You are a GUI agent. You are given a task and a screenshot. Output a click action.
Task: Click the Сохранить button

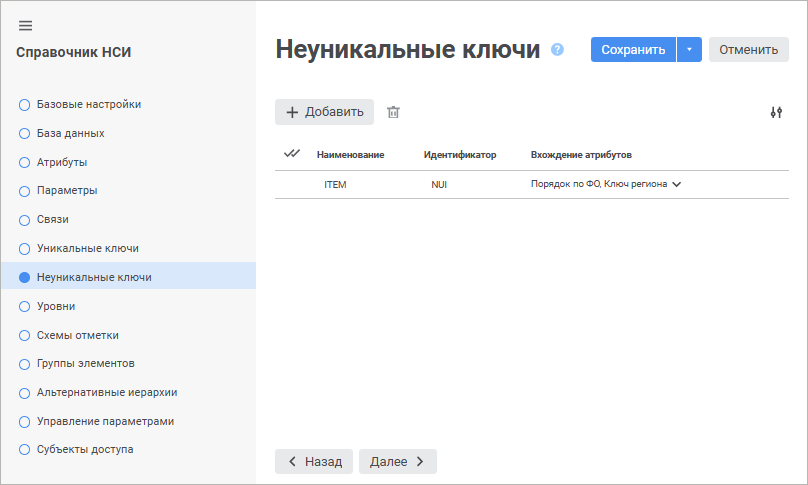click(633, 49)
